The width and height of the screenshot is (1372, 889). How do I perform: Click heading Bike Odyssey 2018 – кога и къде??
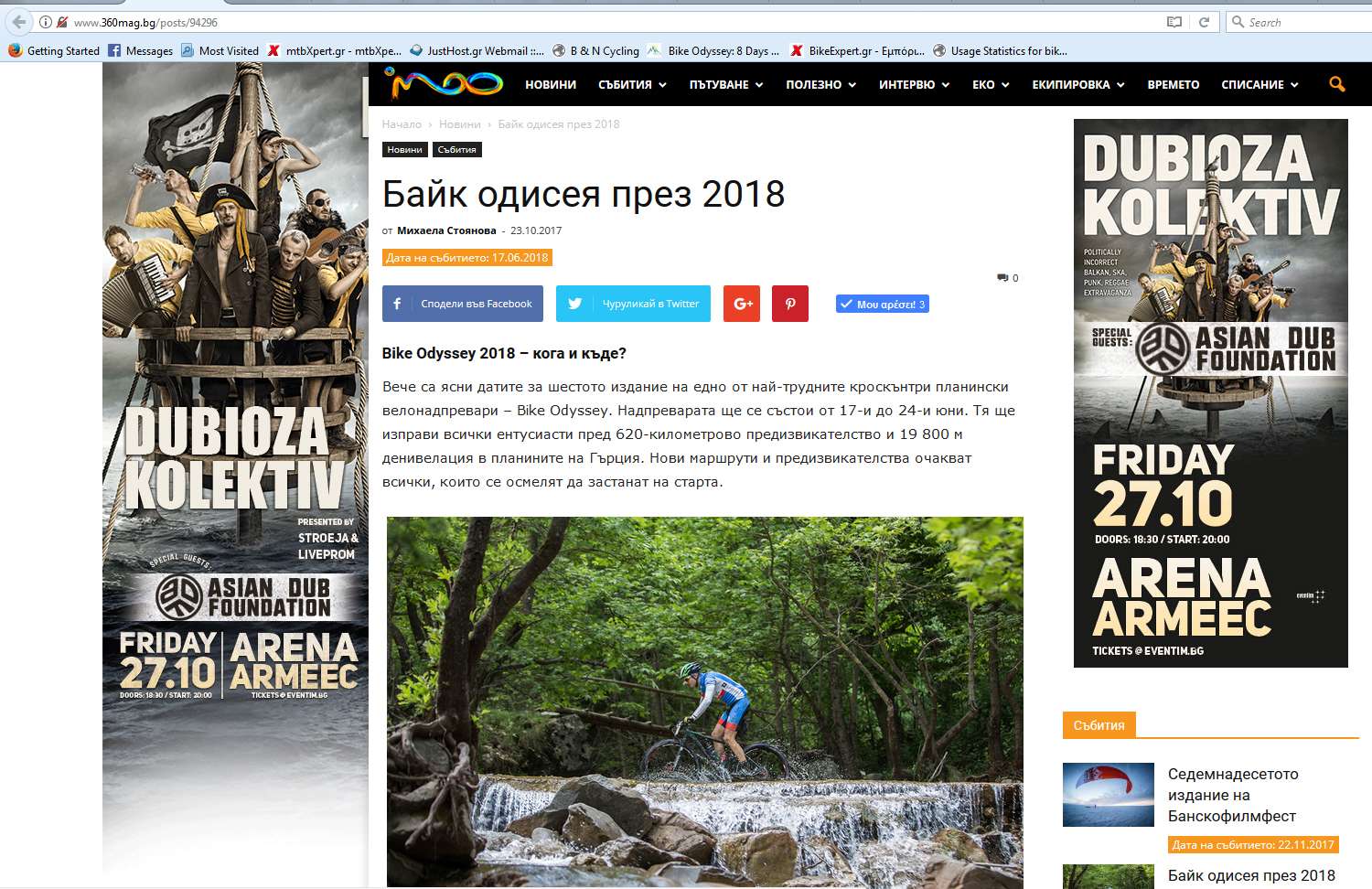(x=504, y=353)
